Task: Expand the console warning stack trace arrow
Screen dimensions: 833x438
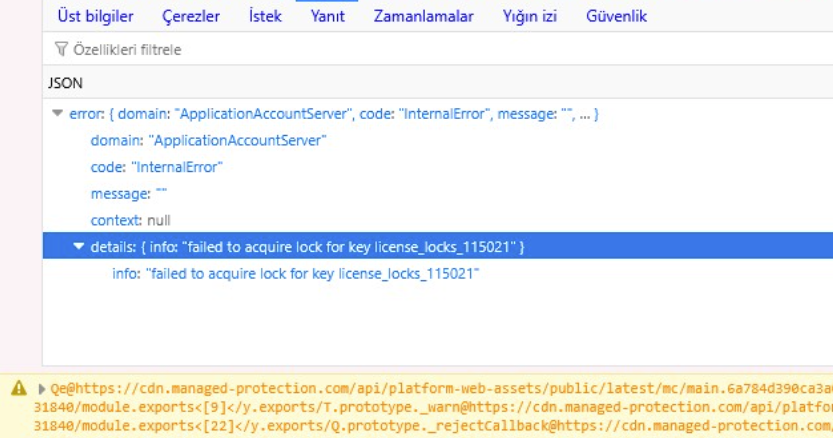Action: (41, 389)
